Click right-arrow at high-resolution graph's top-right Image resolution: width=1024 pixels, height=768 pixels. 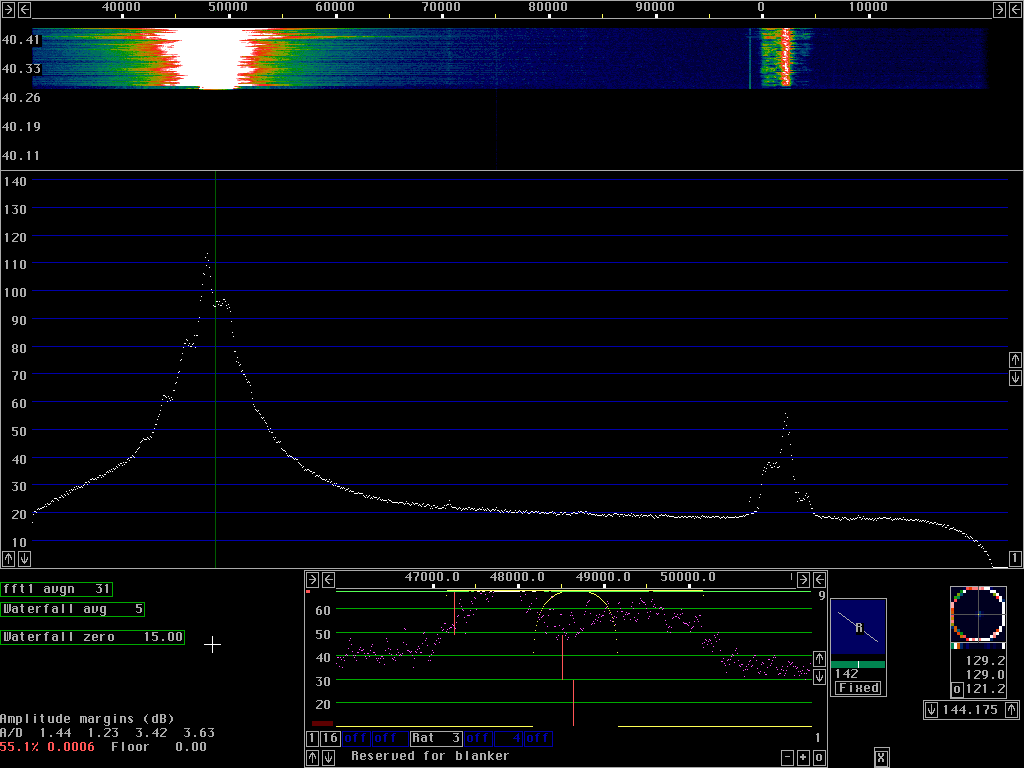tap(803, 579)
